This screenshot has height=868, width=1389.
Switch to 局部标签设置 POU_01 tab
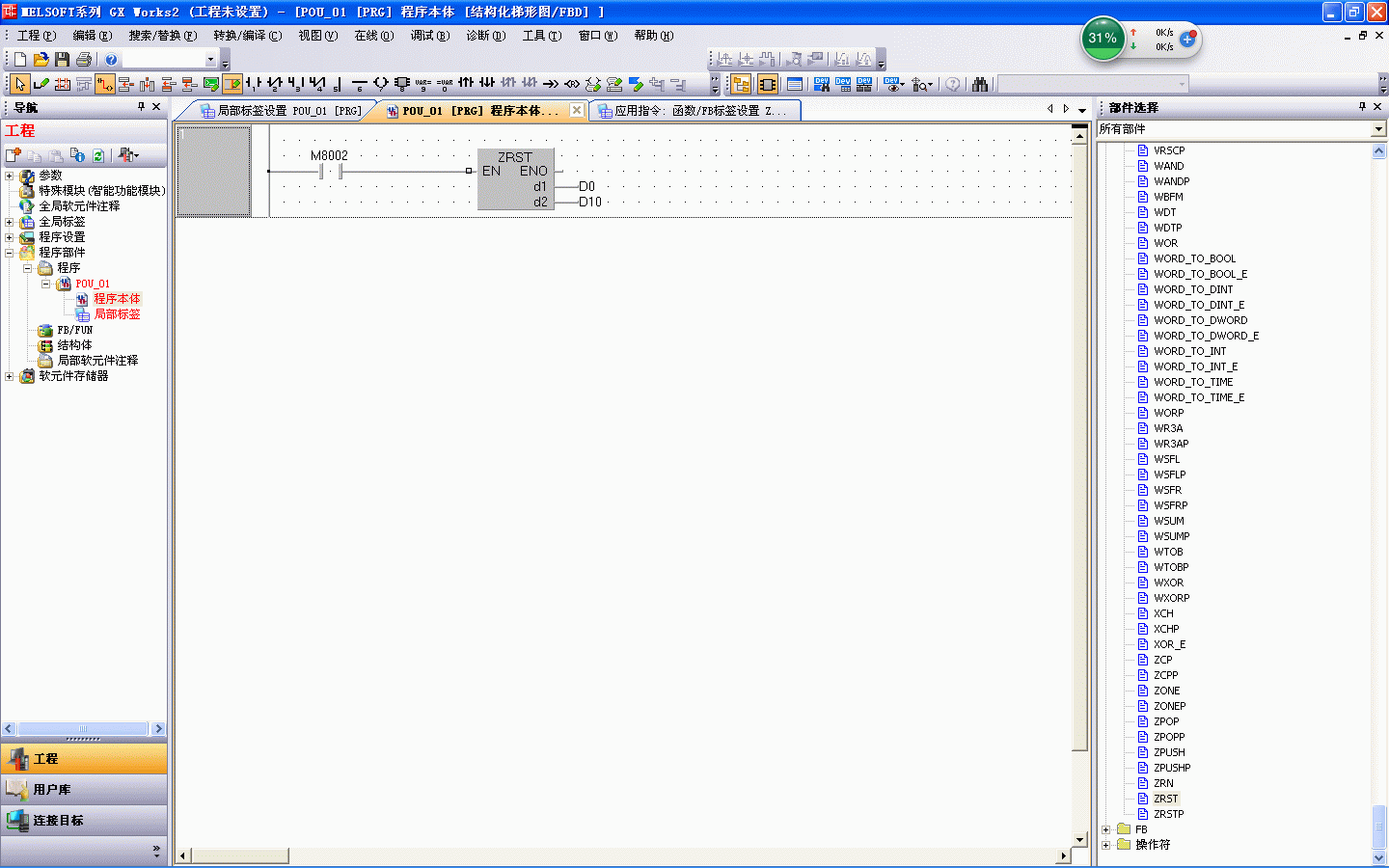[x=280, y=111]
